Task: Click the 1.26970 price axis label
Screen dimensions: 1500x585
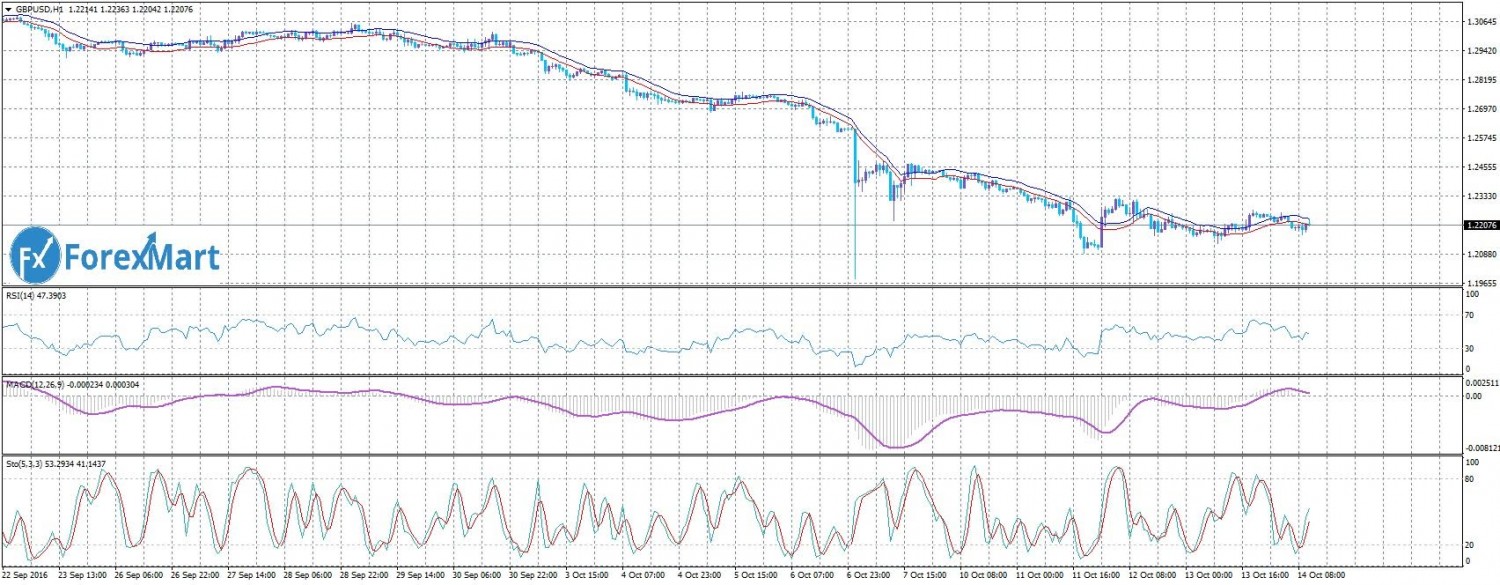Action: pyautogui.click(x=1479, y=108)
